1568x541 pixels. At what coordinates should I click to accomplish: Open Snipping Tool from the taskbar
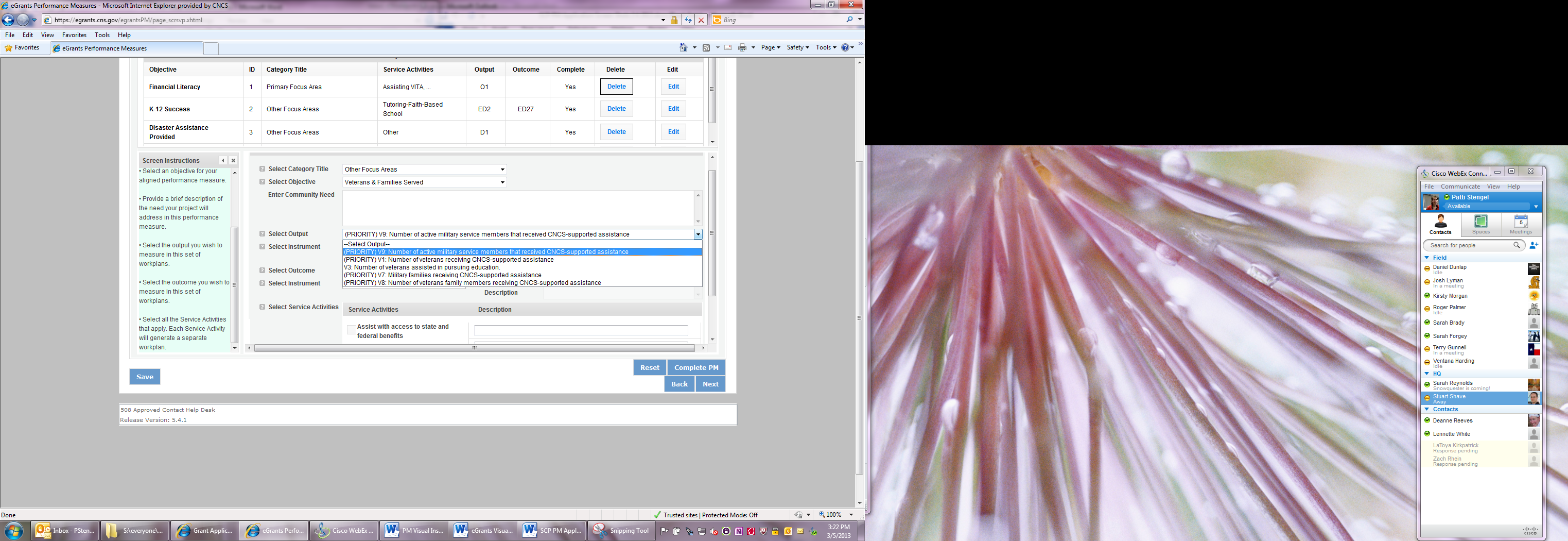click(621, 531)
